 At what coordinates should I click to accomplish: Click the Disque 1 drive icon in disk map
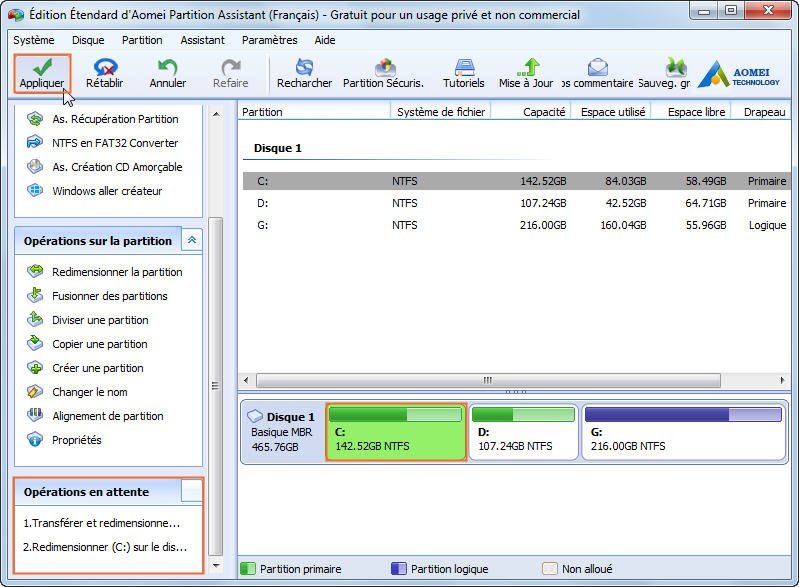point(255,416)
